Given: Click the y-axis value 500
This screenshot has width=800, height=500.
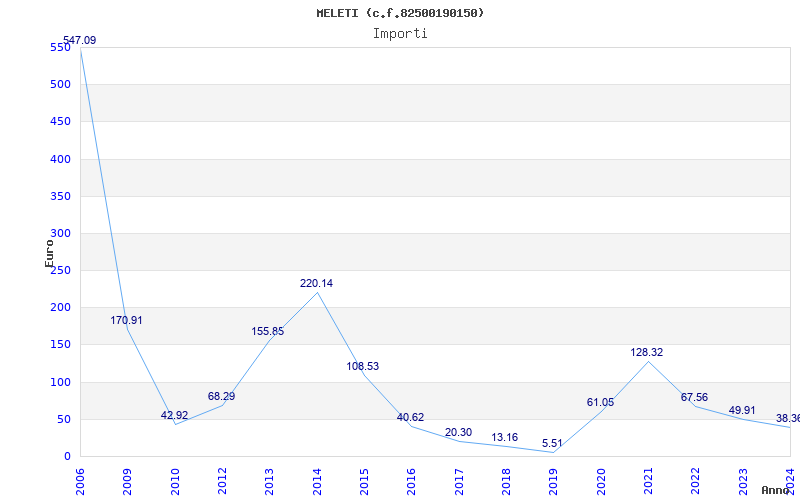Looking at the screenshot, I should pos(60,85).
